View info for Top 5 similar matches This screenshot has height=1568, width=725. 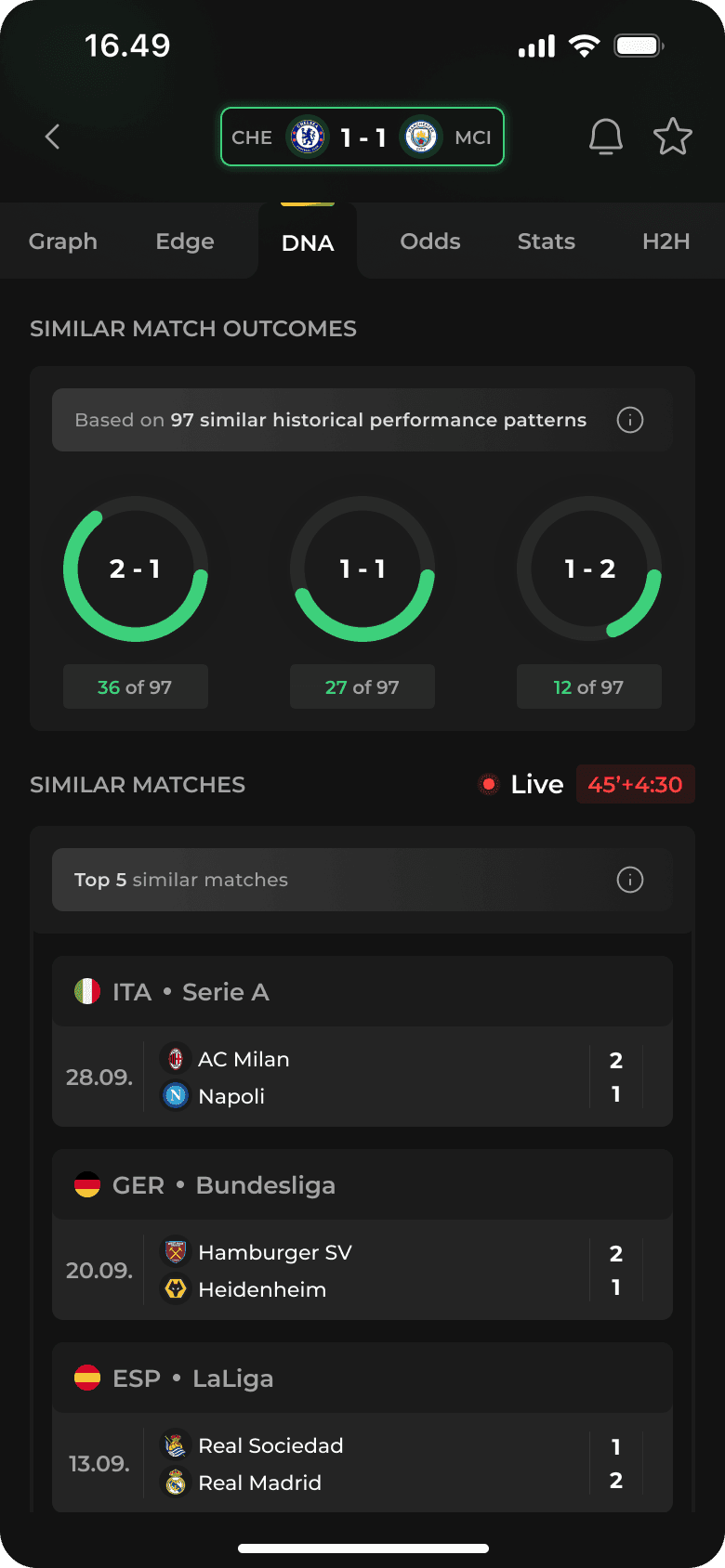click(630, 880)
